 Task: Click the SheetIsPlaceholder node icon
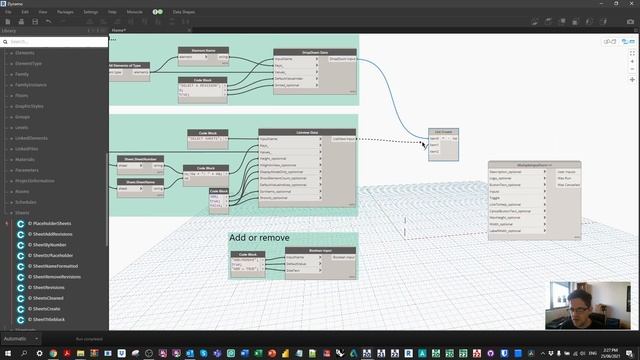click(20, 256)
